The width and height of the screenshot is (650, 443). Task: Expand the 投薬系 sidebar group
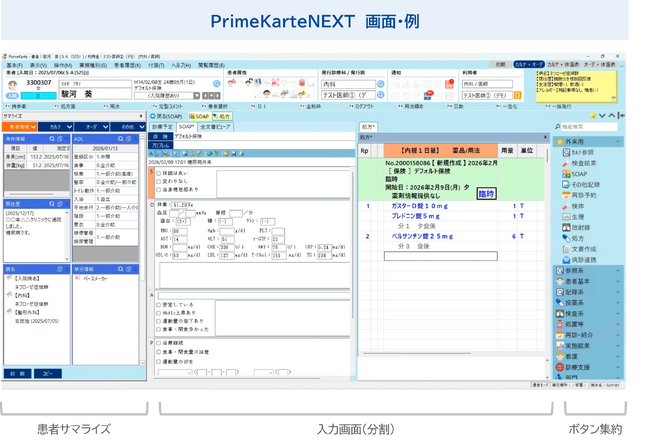coord(618,303)
